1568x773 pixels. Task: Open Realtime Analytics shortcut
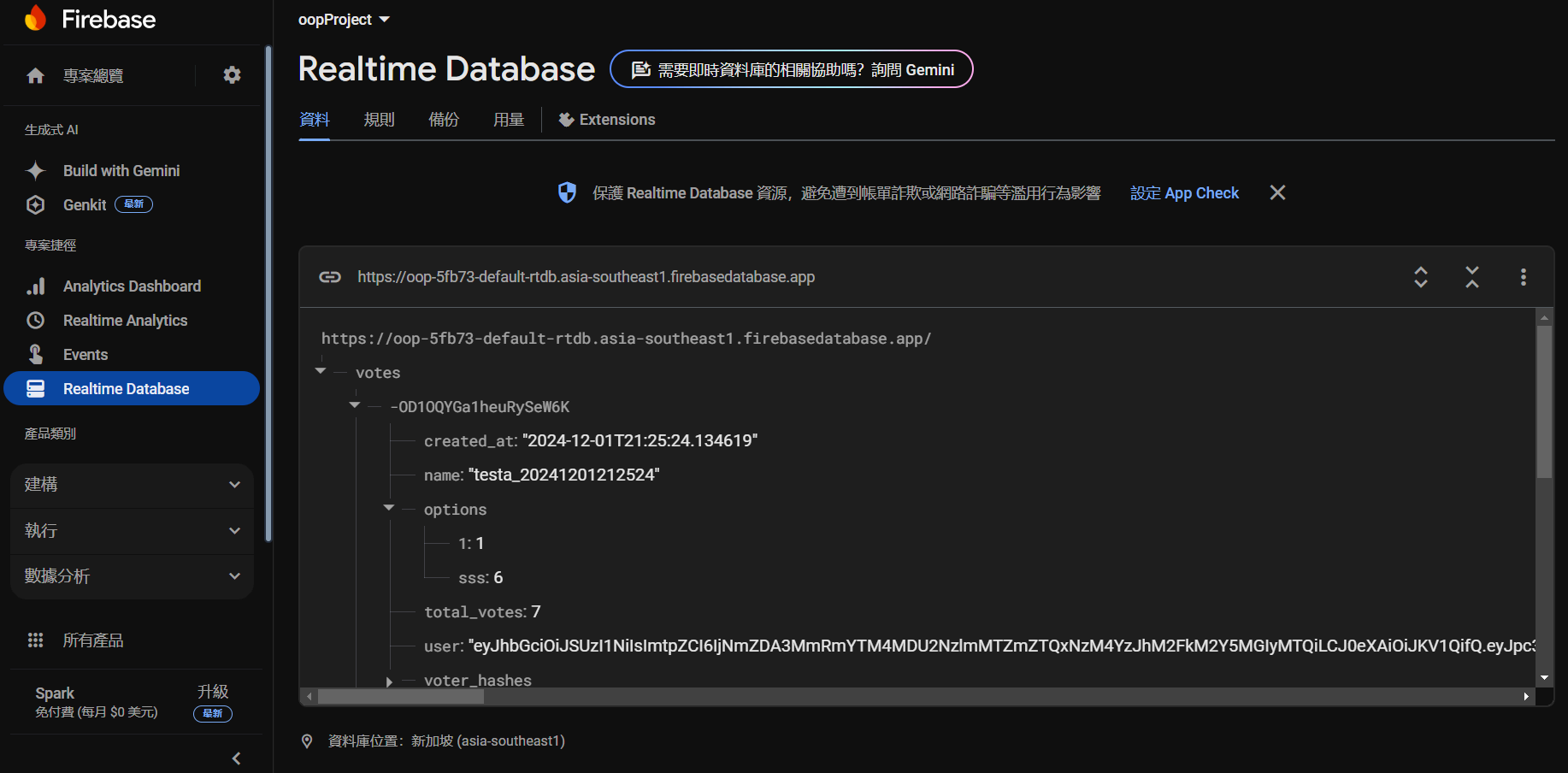point(126,321)
